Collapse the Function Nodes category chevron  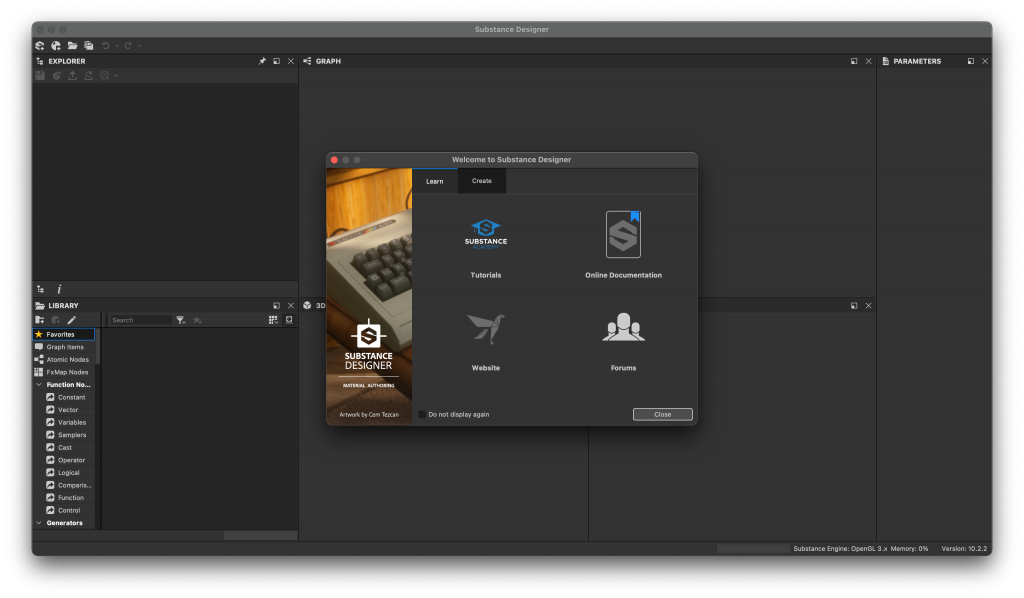(x=39, y=385)
